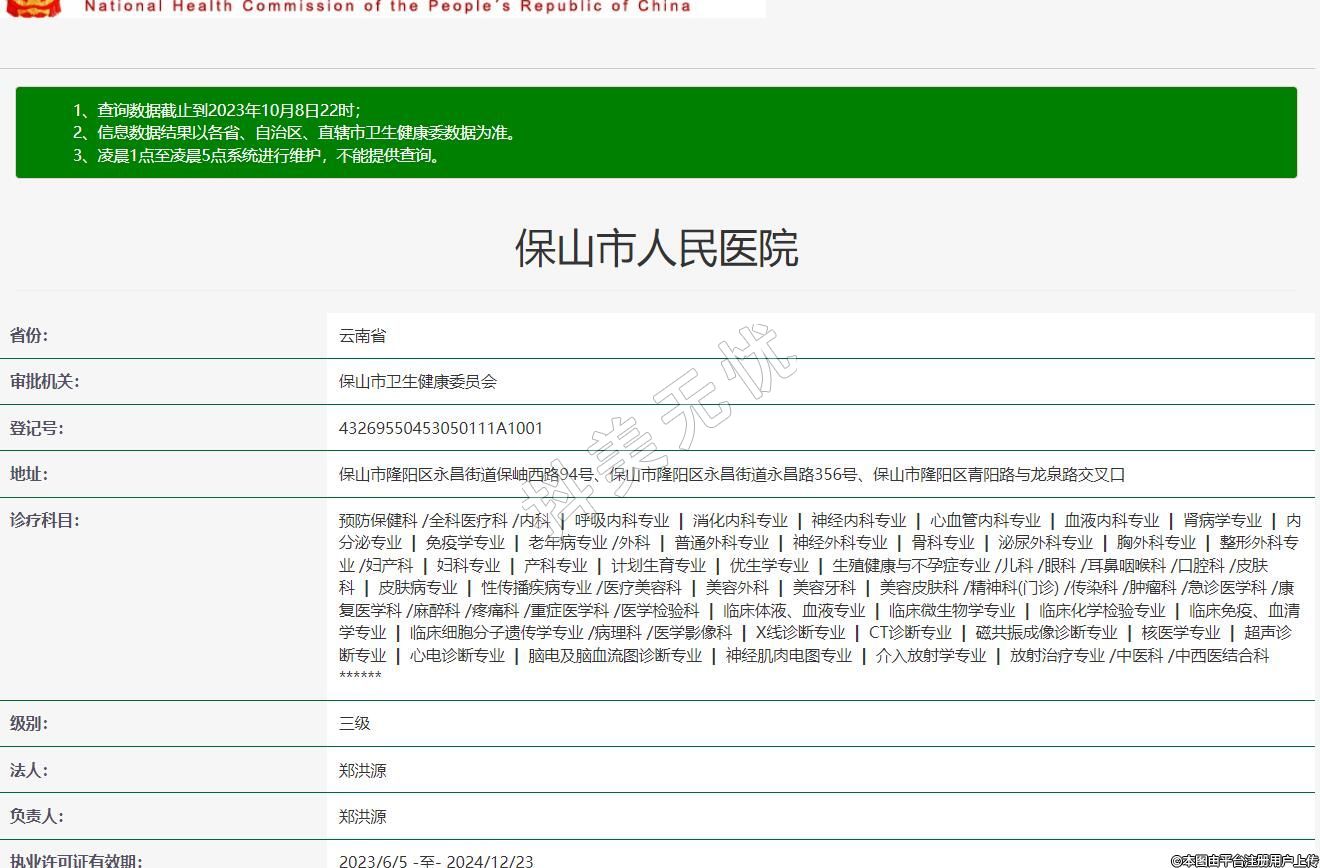Select the province value 云南省
Image resolution: width=1320 pixels, height=868 pixels.
coord(362,336)
